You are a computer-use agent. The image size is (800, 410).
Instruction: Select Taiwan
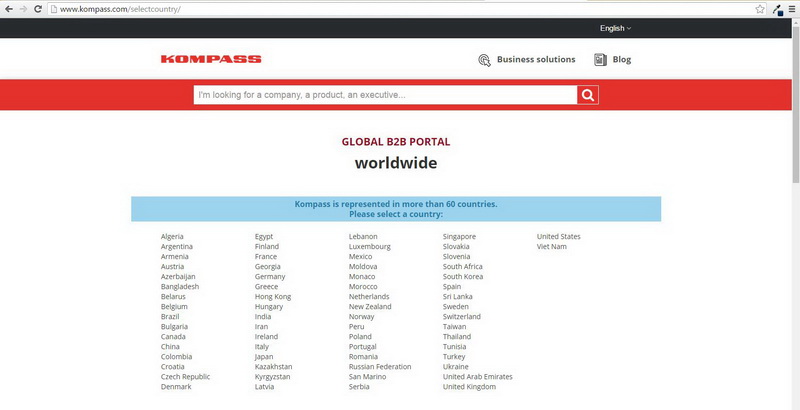coord(454,327)
